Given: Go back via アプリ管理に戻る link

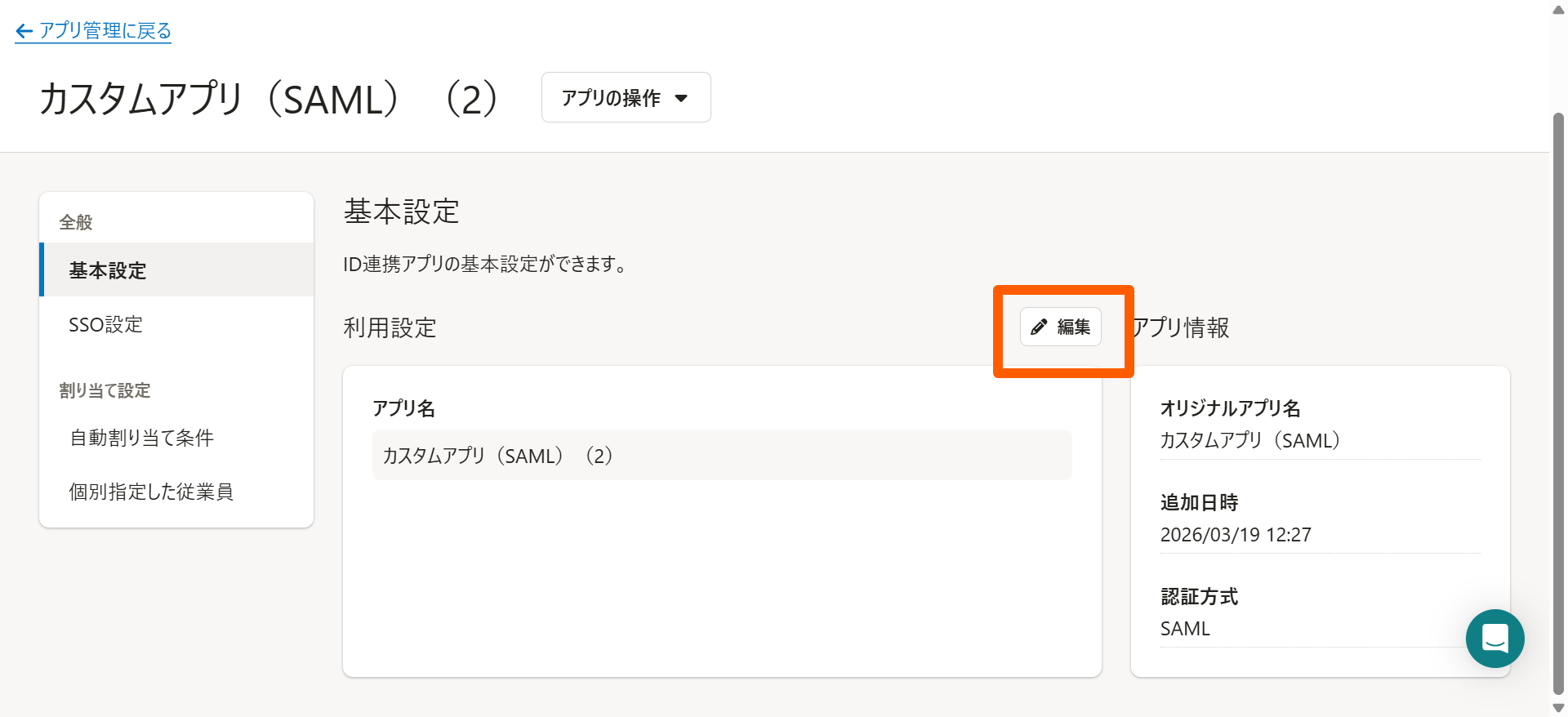Looking at the screenshot, I should tap(105, 31).
